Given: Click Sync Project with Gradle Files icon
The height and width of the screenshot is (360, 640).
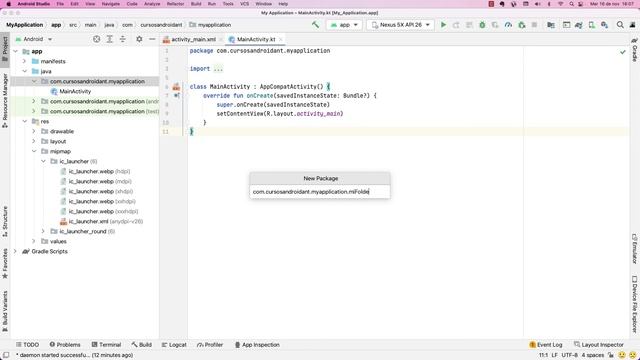Looking at the screenshot, I should coord(578,25).
